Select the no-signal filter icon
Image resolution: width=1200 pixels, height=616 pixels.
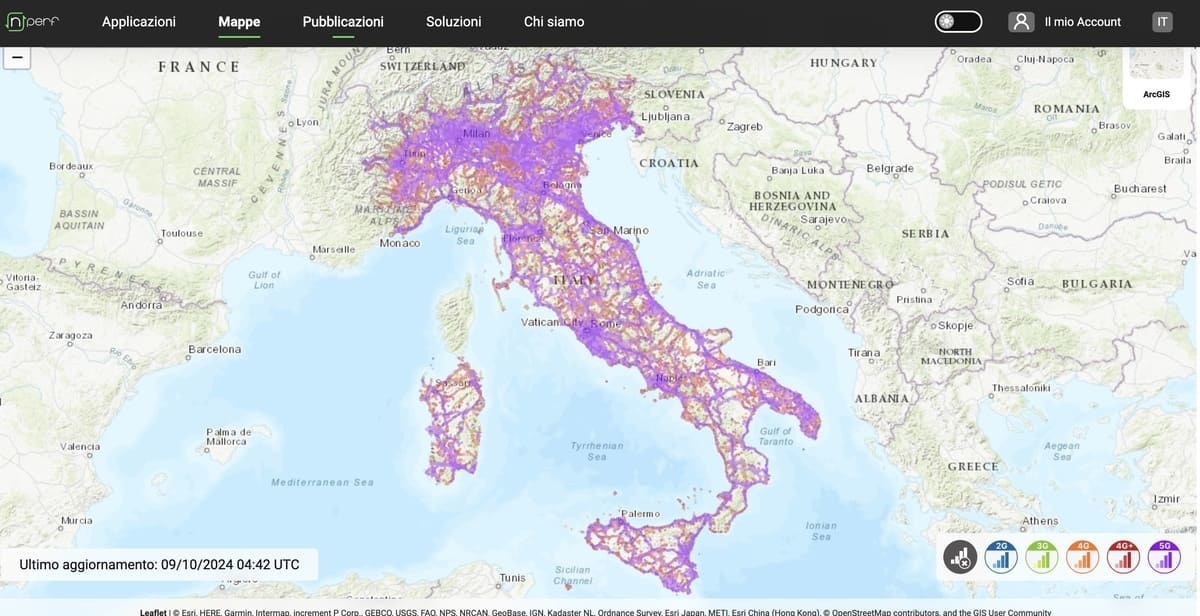tap(959, 557)
